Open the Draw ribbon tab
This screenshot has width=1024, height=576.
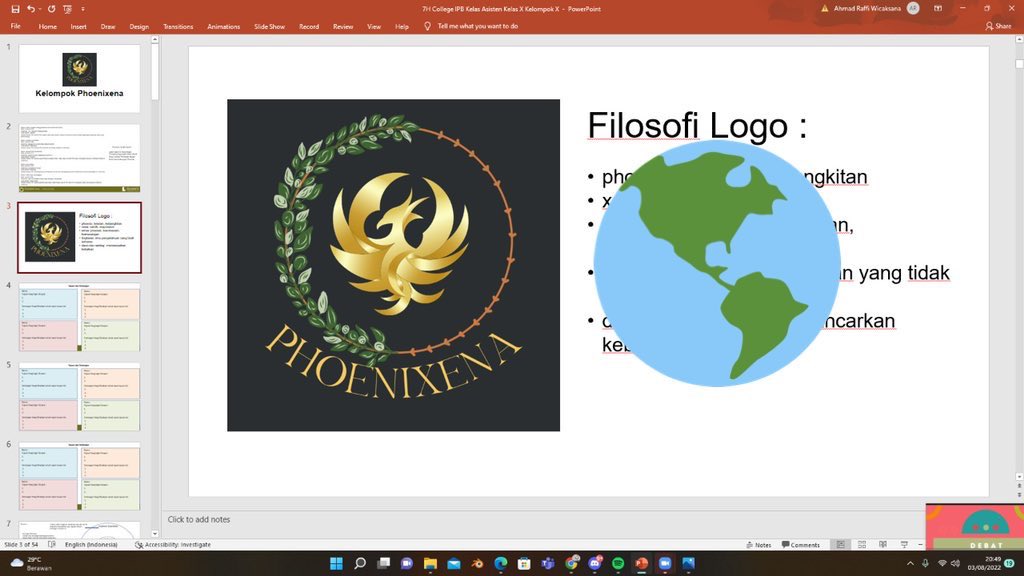108,26
